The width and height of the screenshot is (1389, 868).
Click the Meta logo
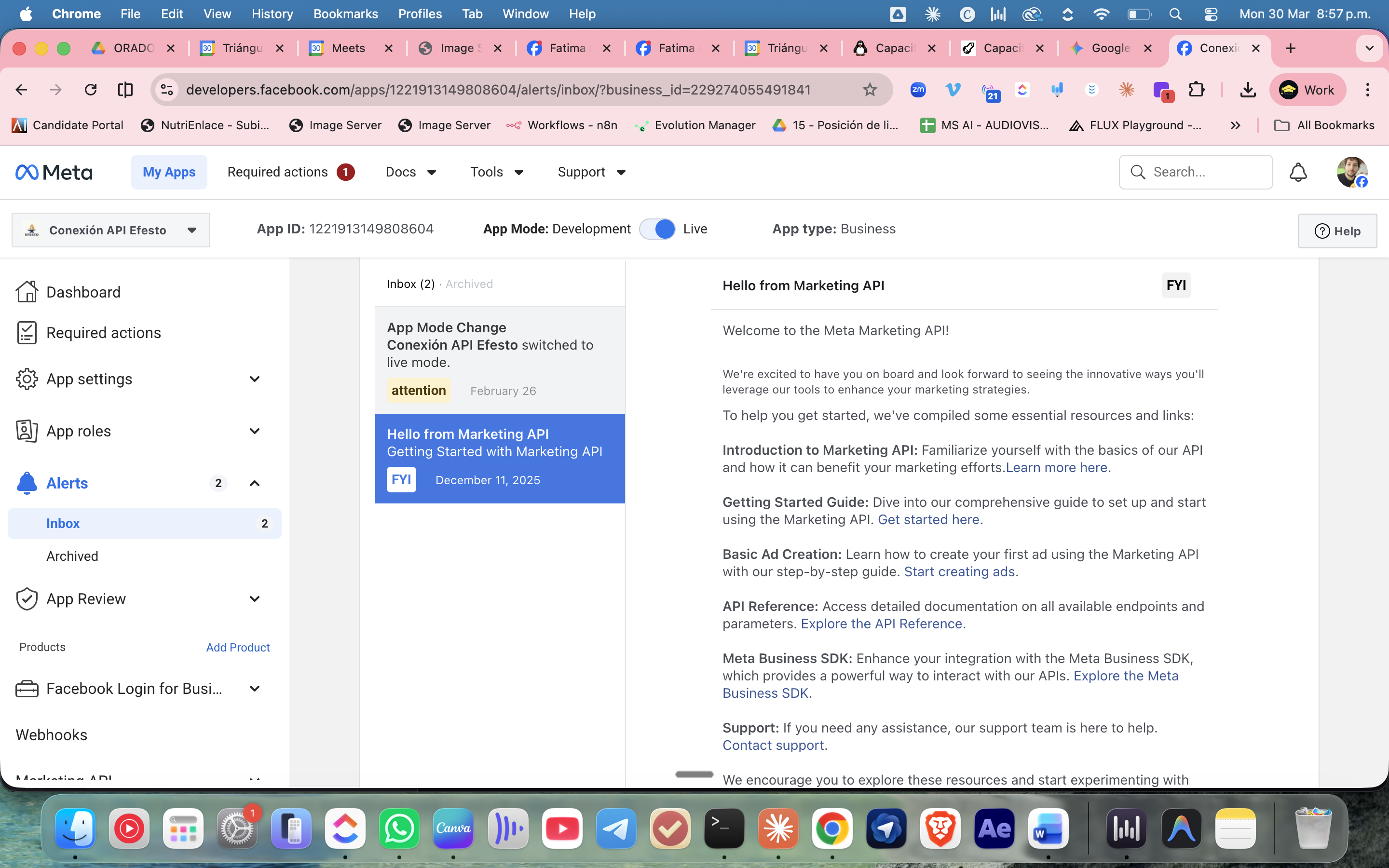54,172
